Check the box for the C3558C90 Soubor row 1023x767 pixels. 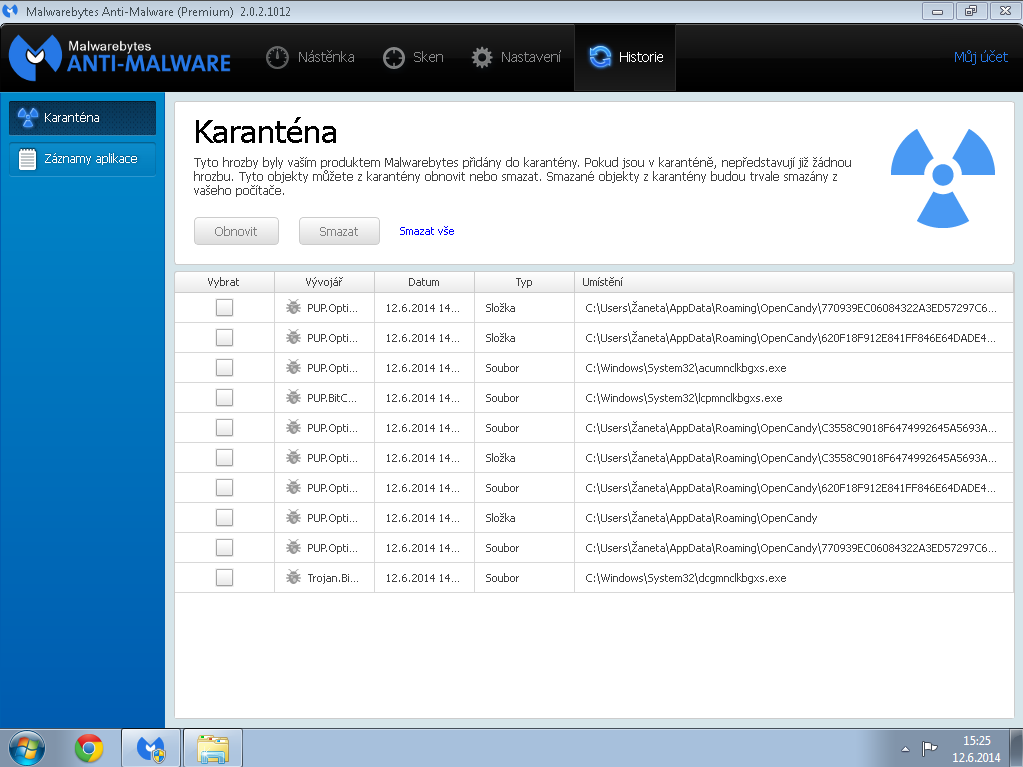pos(224,428)
